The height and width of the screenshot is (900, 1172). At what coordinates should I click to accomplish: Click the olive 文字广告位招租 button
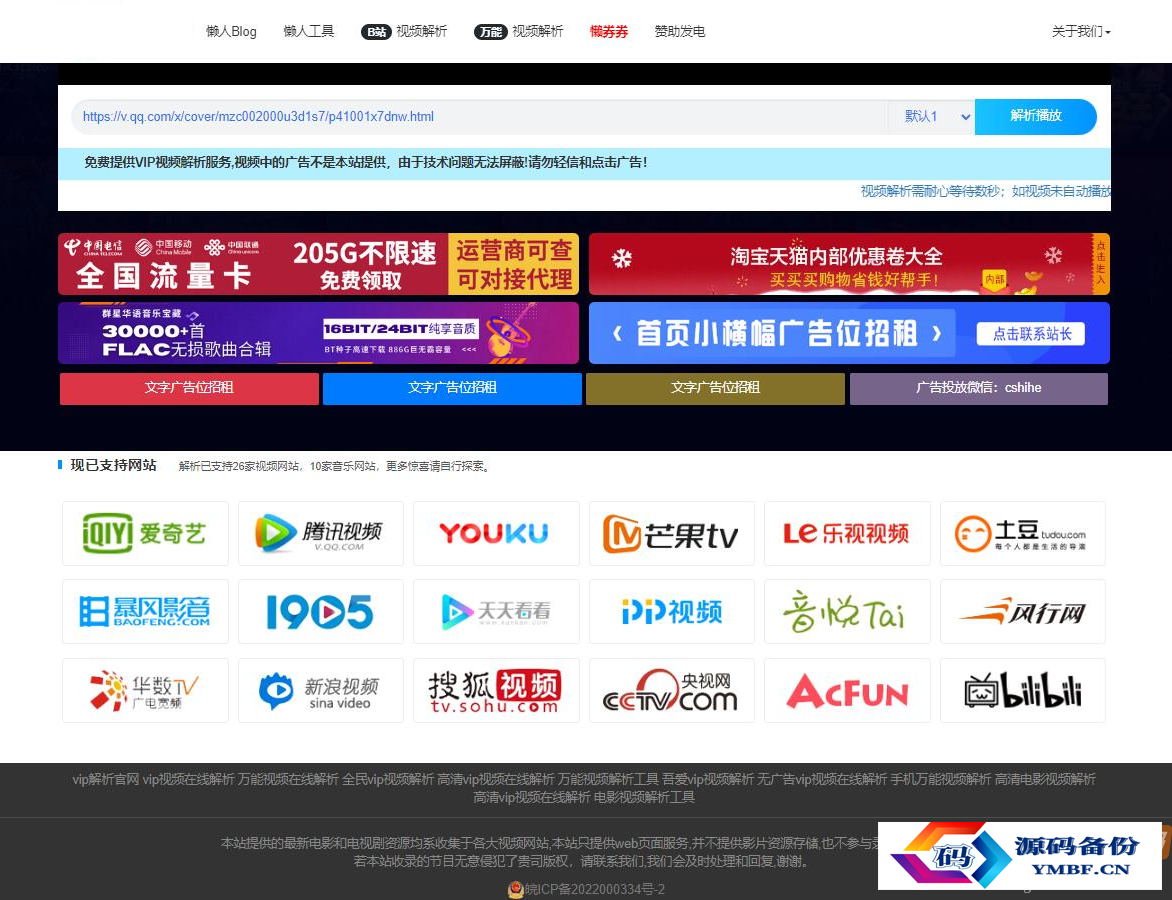click(715, 388)
